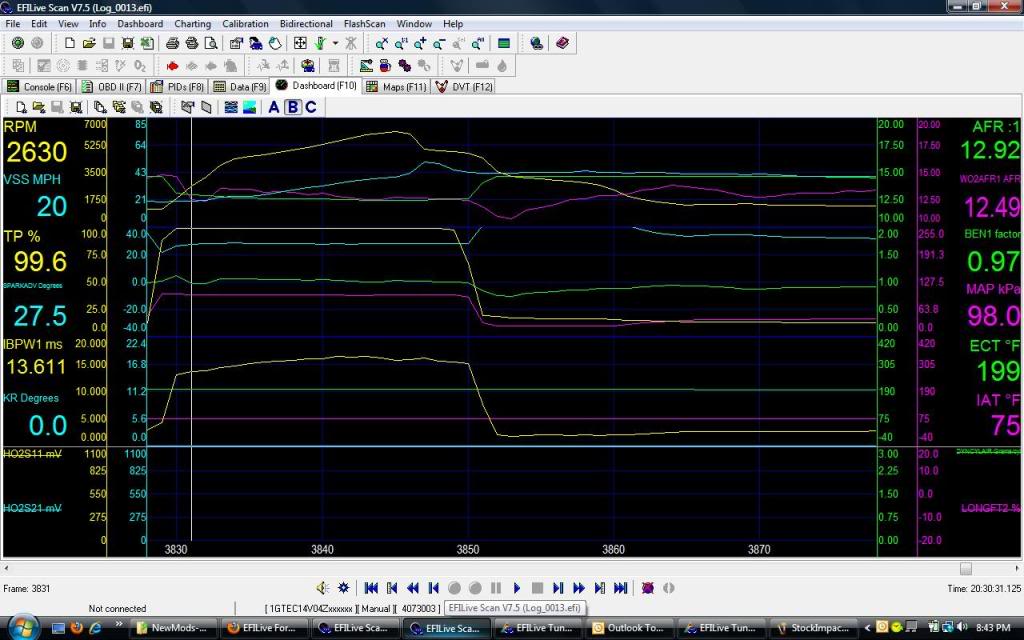Click the zoom out magnifier with minus
This screenshot has height=640, width=1024.
(439, 43)
